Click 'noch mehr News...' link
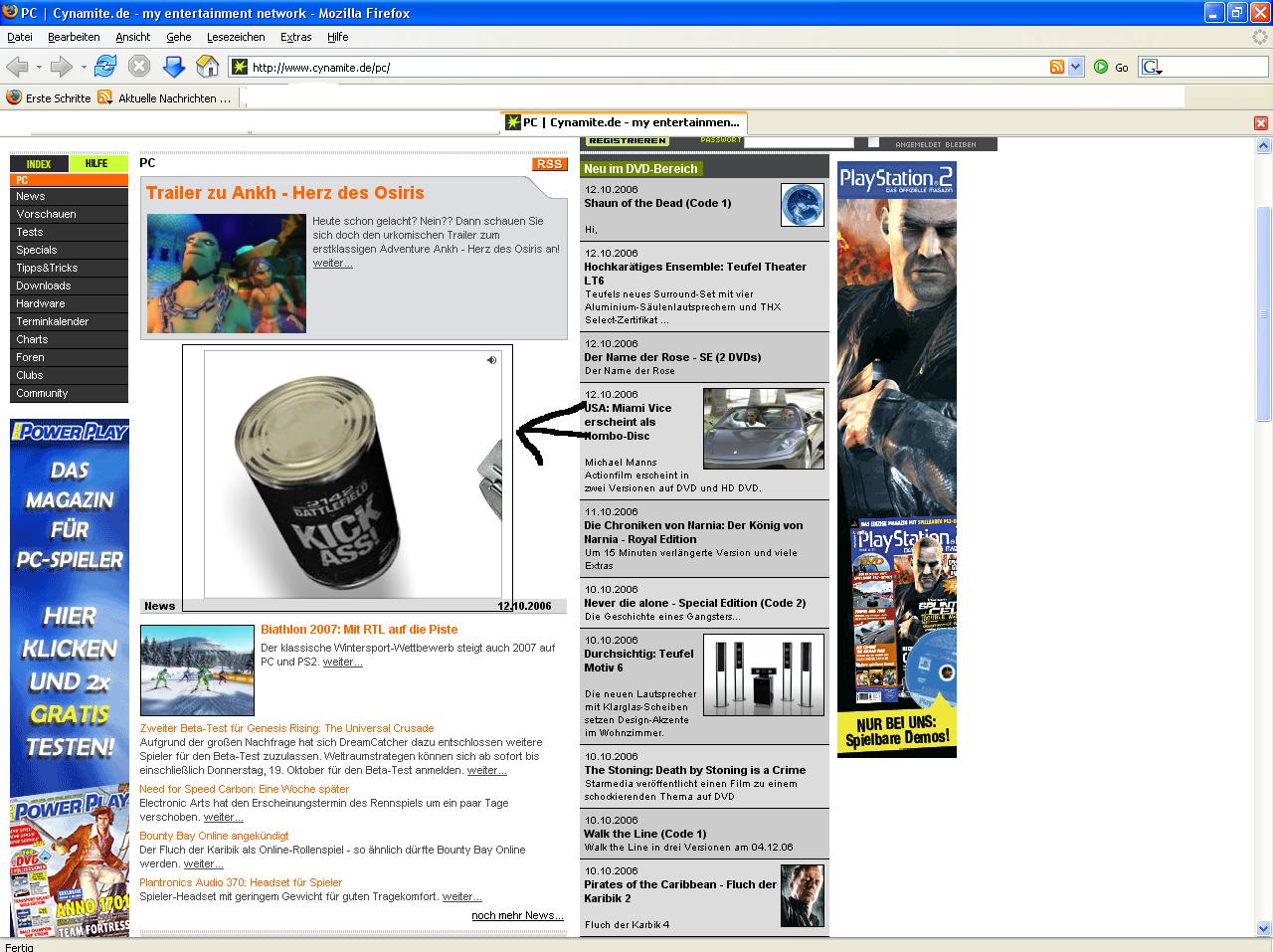Image resolution: width=1273 pixels, height=952 pixels. click(517, 915)
